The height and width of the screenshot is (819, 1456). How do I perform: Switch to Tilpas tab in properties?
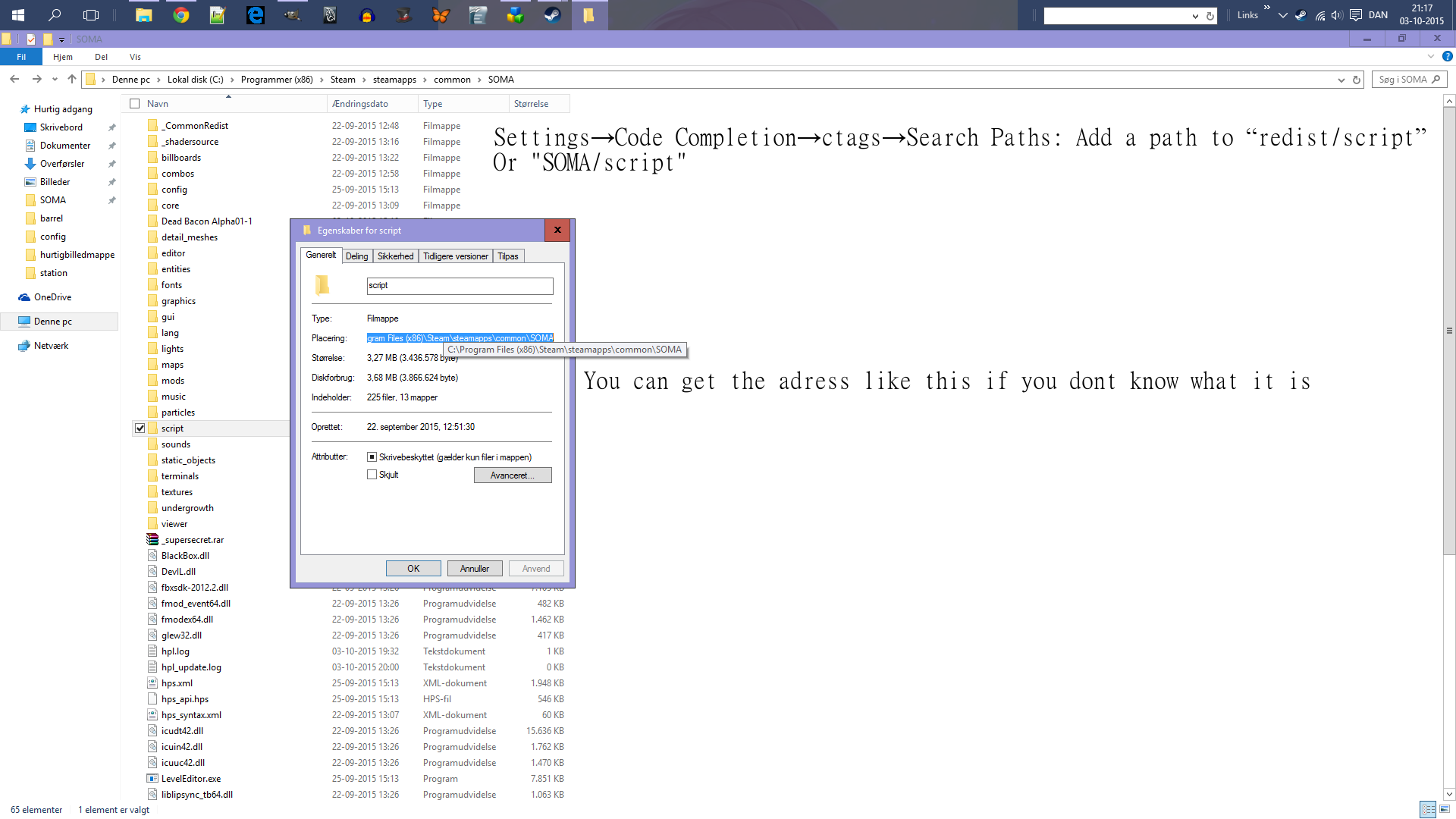pos(508,256)
